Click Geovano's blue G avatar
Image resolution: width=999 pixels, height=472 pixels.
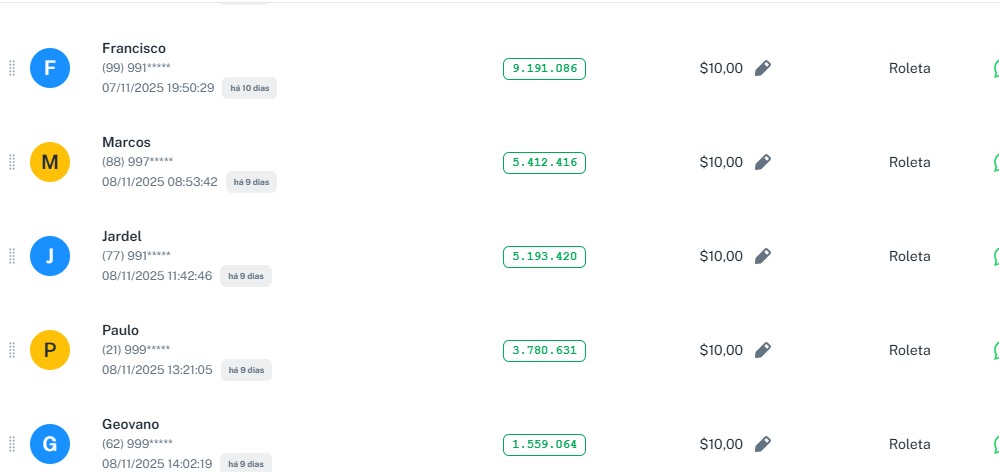tap(50, 444)
